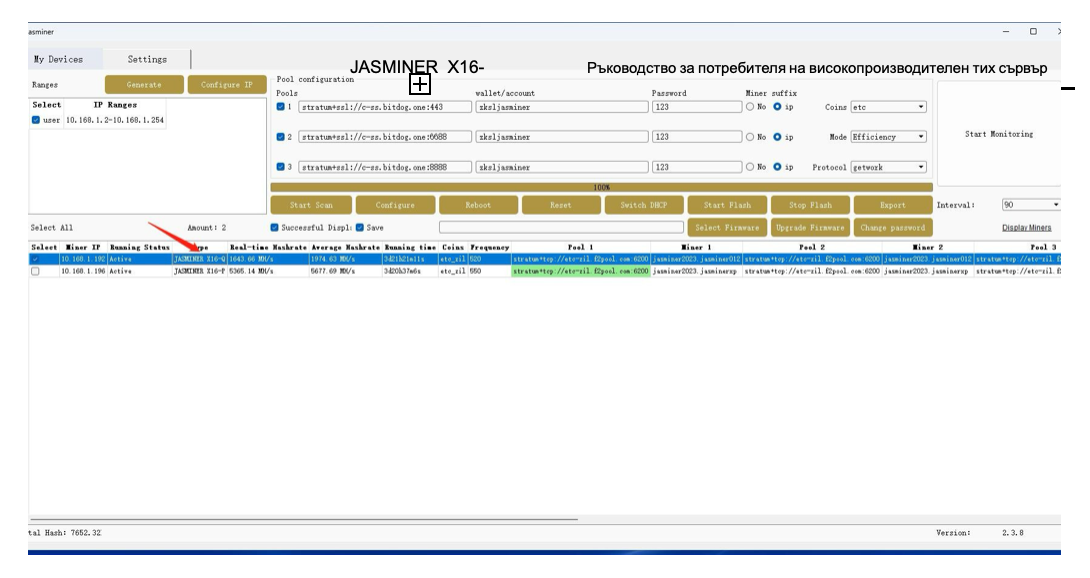Toggle the pool 2 checkbox
The height and width of the screenshot is (578, 1090).
tap(281, 137)
